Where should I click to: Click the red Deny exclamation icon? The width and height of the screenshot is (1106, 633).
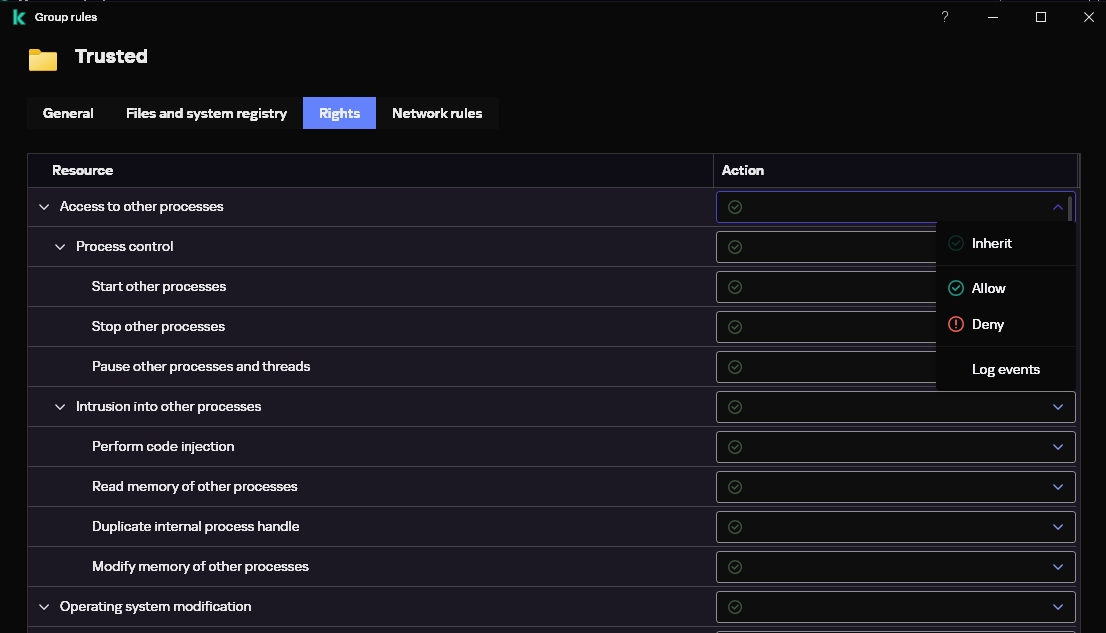pos(956,324)
